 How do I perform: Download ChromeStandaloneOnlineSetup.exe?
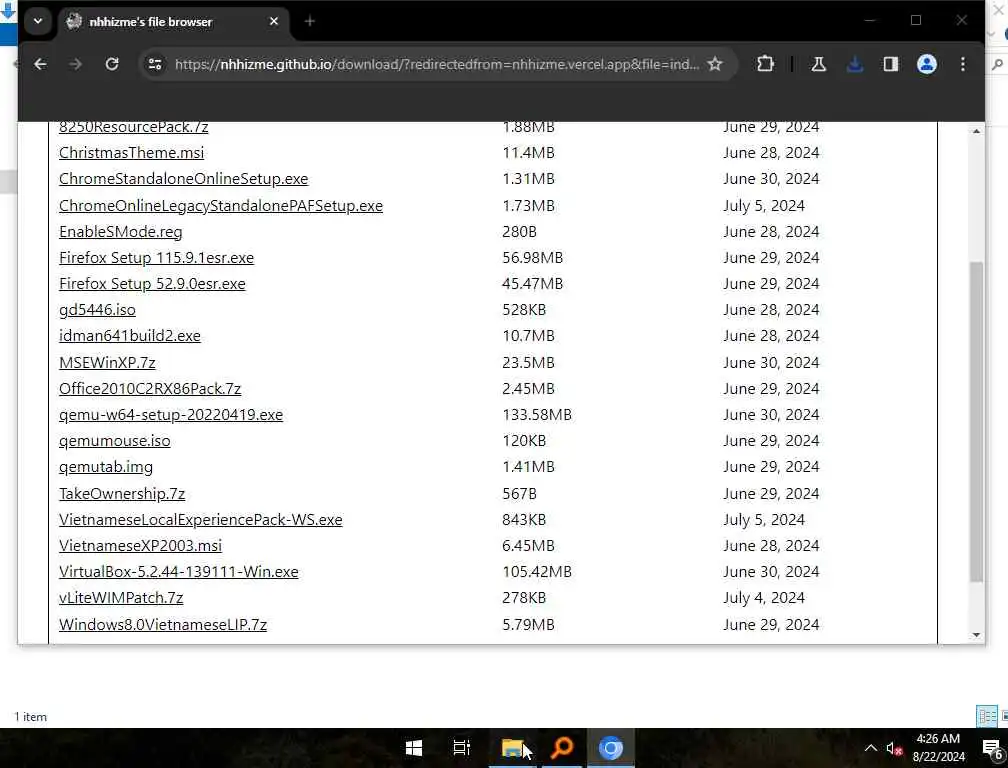click(183, 179)
